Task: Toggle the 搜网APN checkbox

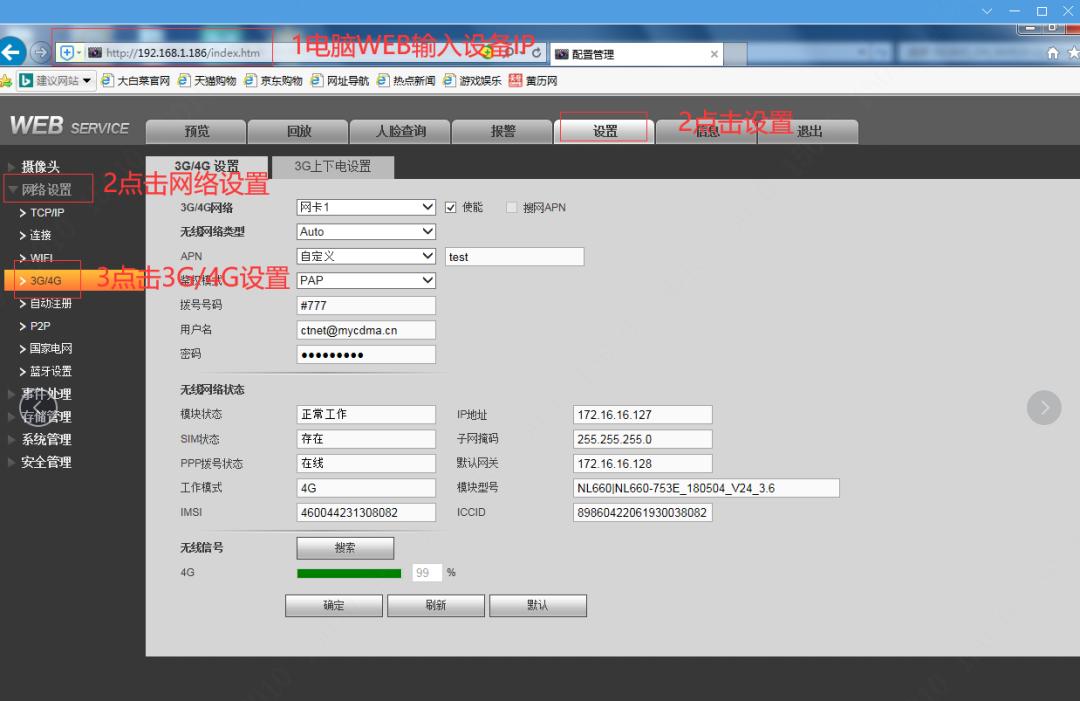Action: tap(511, 207)
